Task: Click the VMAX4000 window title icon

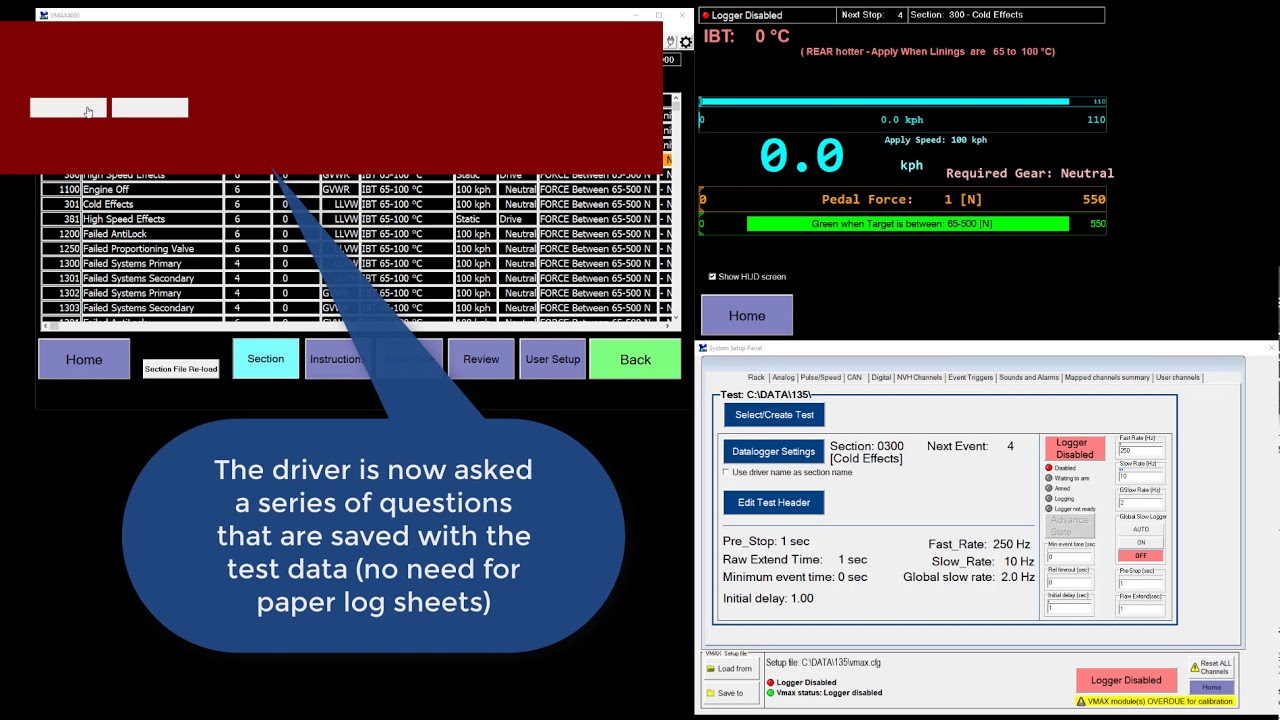Action: pos(44,15)
